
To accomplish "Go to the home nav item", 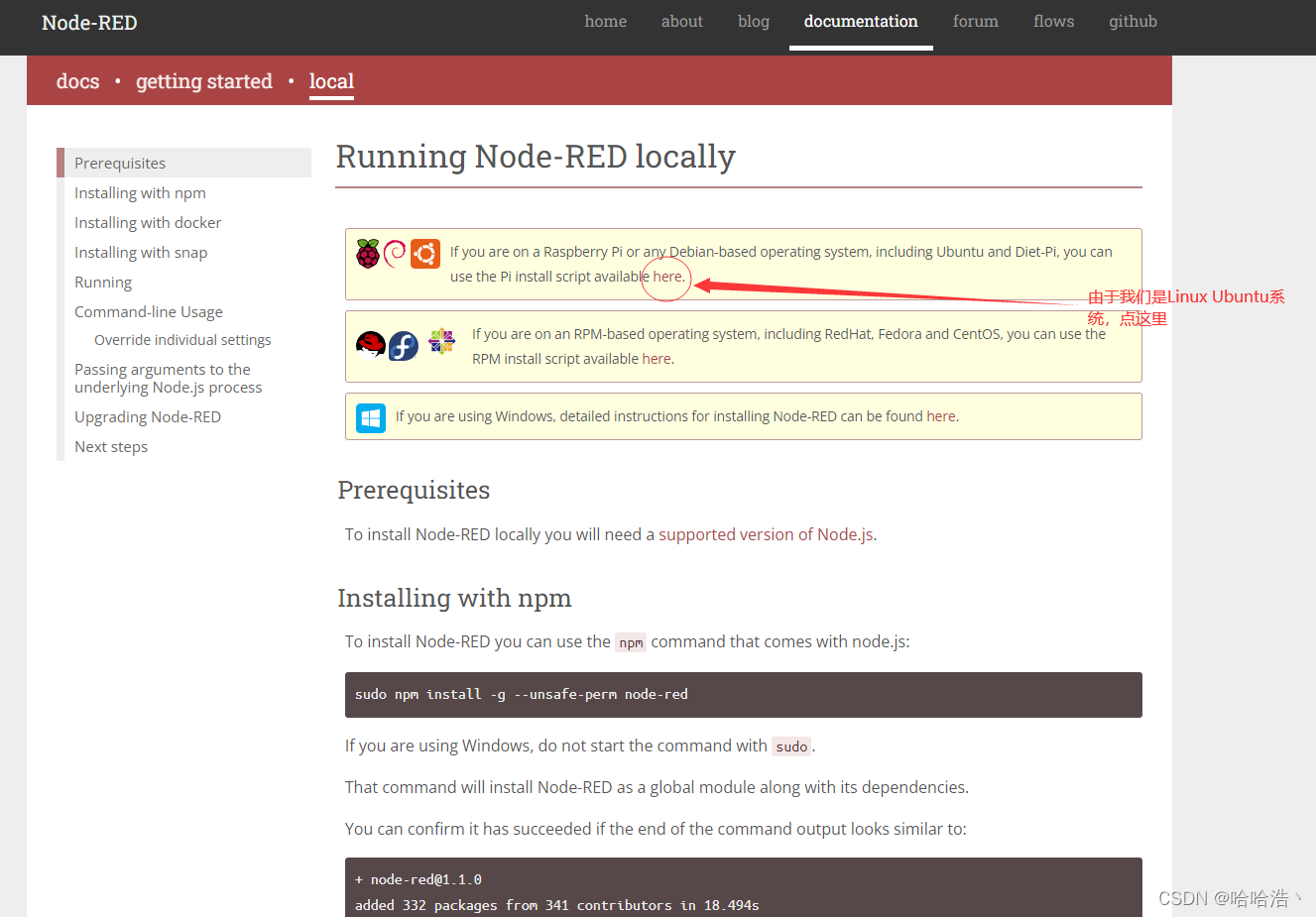I will tap(606, 21).
